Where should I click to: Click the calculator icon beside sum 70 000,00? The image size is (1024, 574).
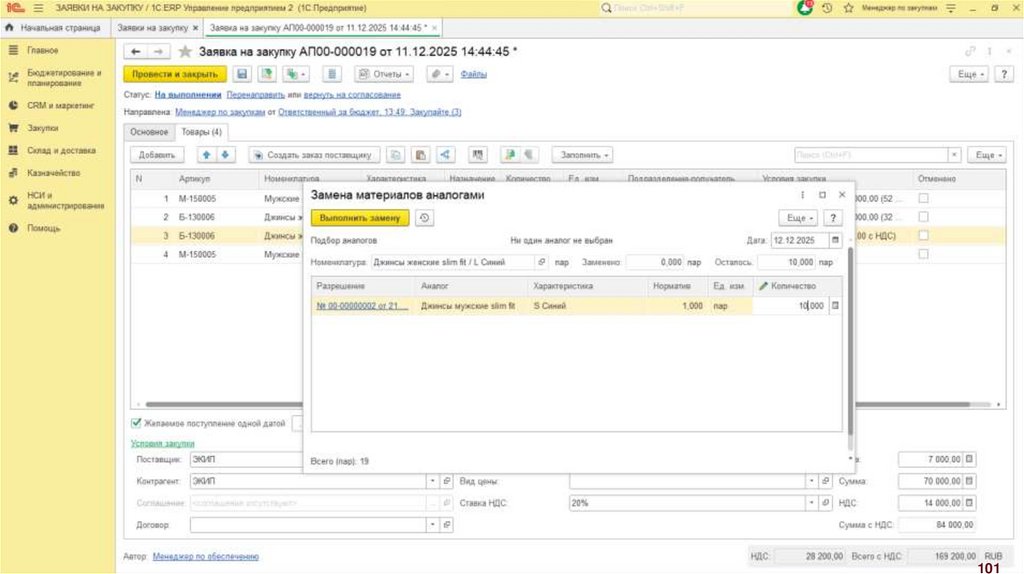969,481
